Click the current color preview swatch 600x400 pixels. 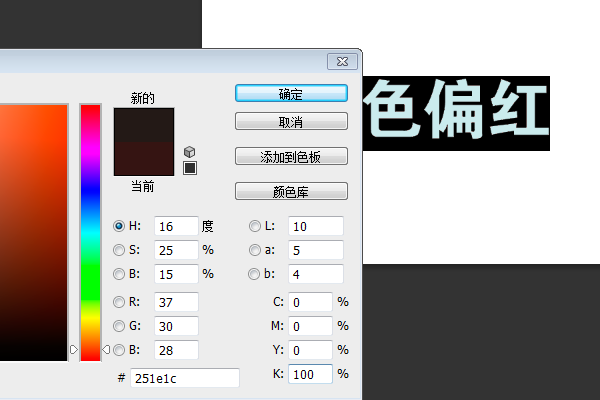[x=144, y=159]
